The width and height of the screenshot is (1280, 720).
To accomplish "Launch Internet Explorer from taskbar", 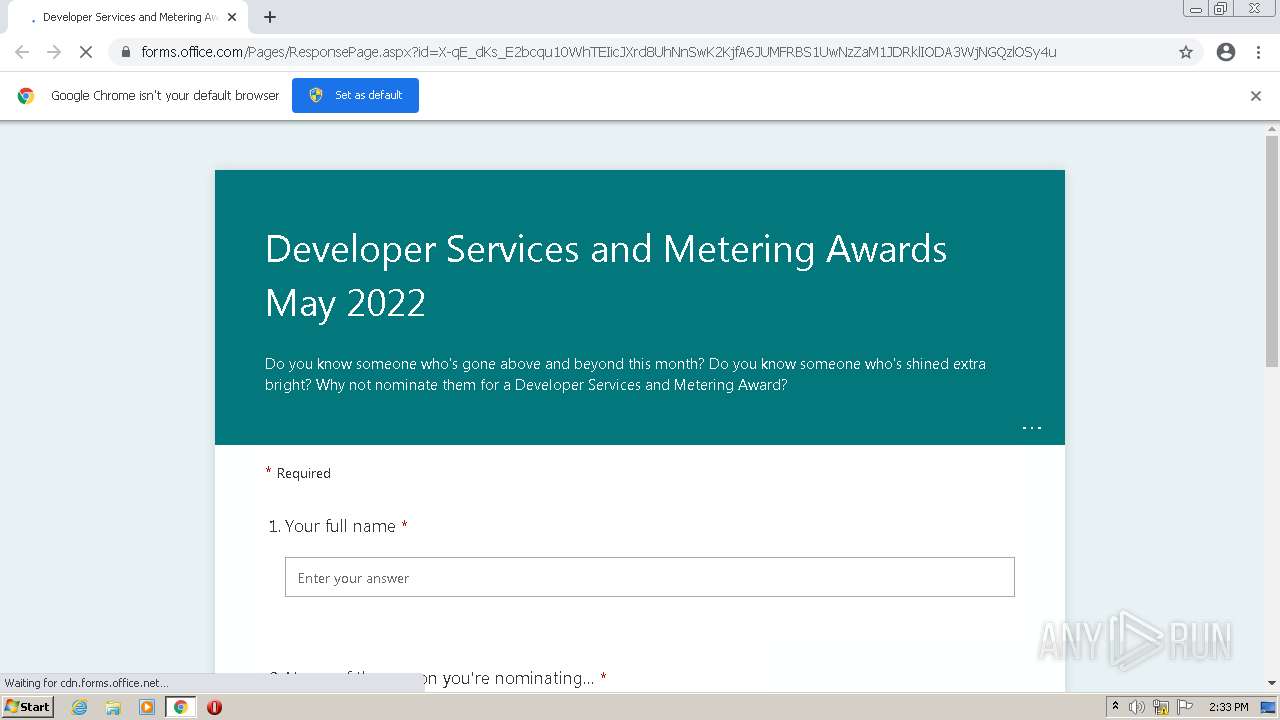I will (x=80, y=707).
